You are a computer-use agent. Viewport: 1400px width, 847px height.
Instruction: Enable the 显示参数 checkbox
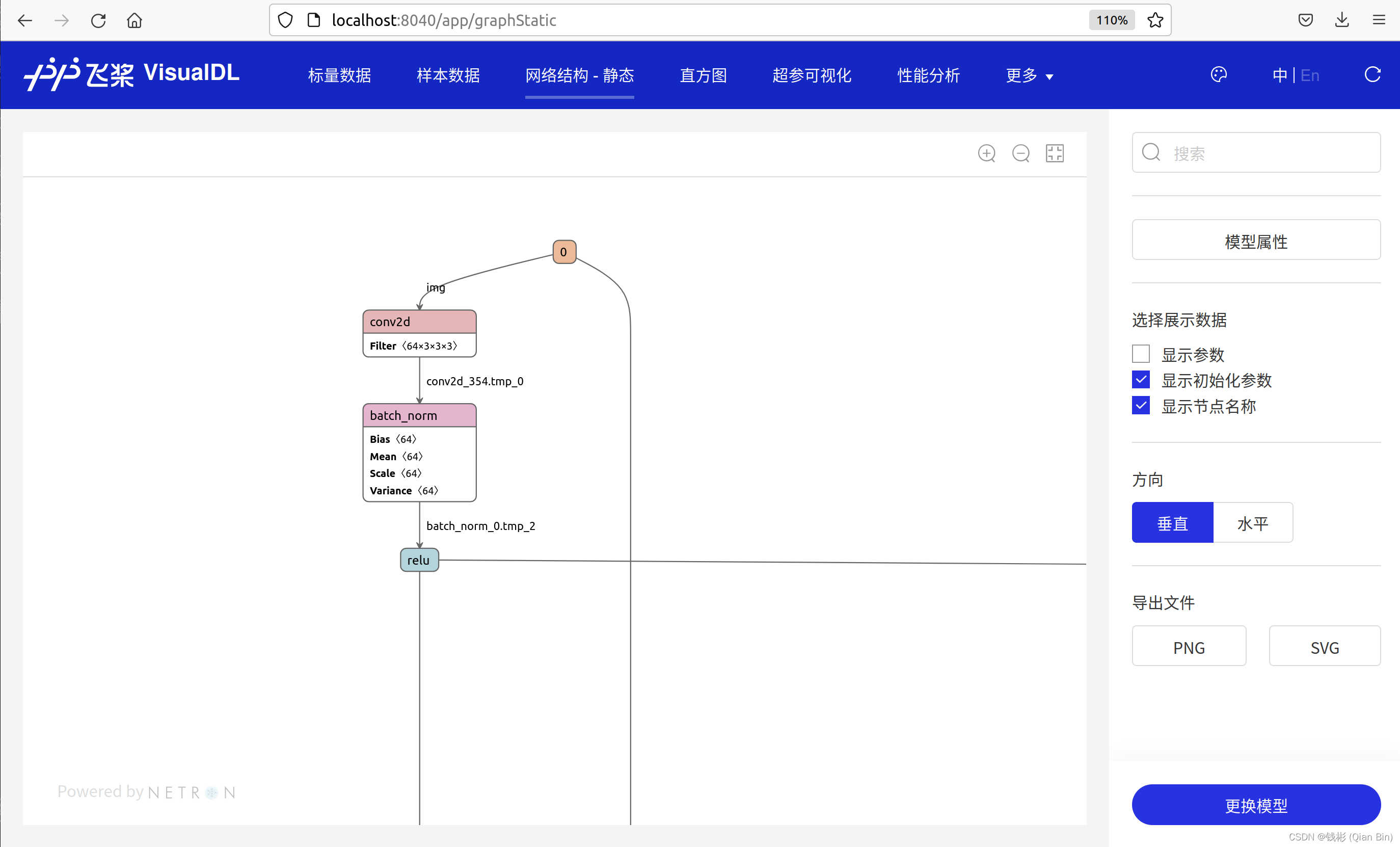click(x=1140, y=354)
